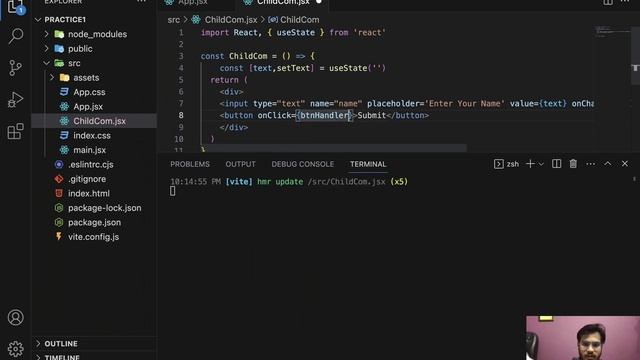
Task: Kill the terminal with the trash icon
Action: 573,164
